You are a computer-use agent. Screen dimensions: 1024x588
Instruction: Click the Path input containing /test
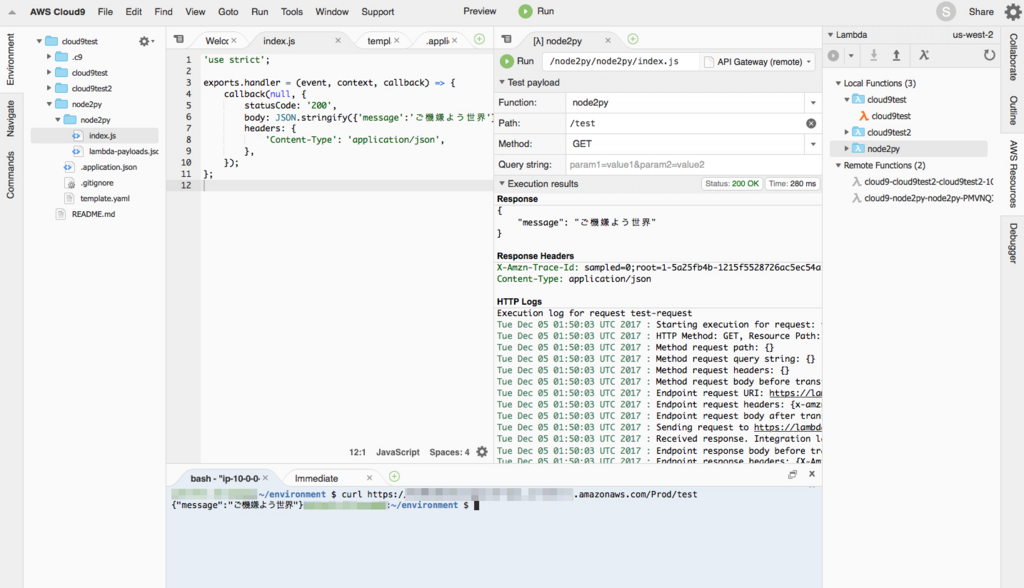pos(684,123)
